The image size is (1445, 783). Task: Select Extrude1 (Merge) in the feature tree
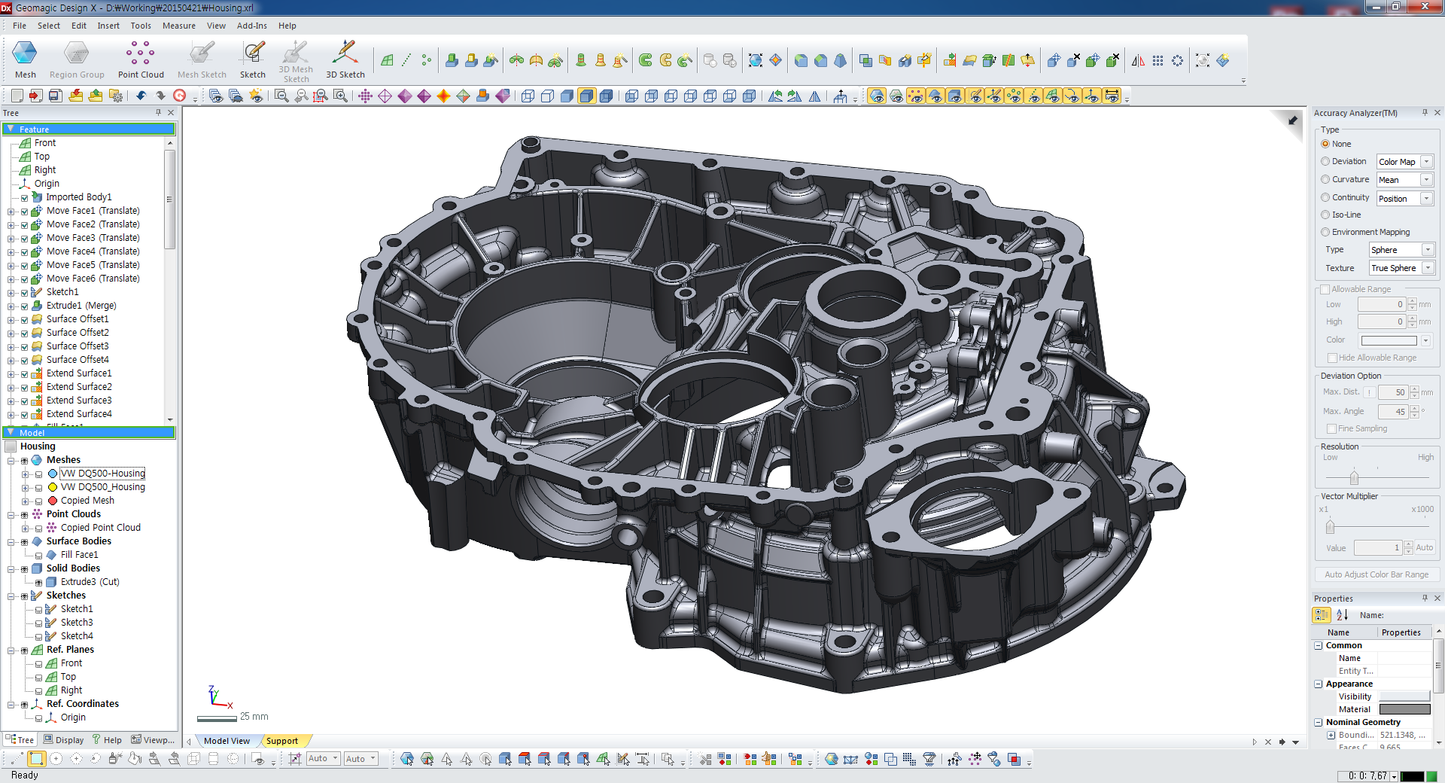pos(81,305)
